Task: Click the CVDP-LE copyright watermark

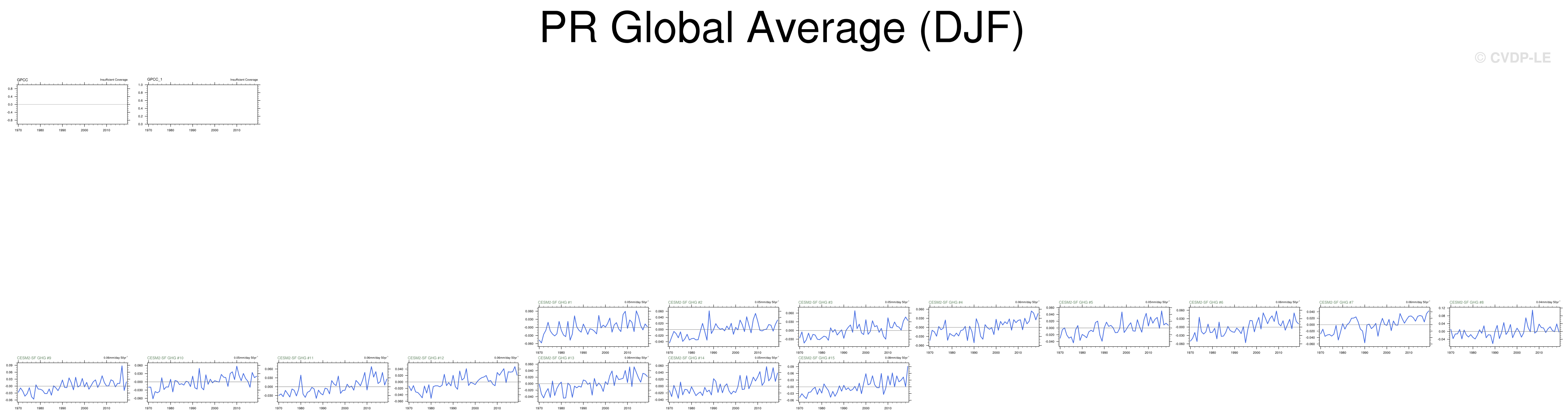Action: pos(1513,58)
